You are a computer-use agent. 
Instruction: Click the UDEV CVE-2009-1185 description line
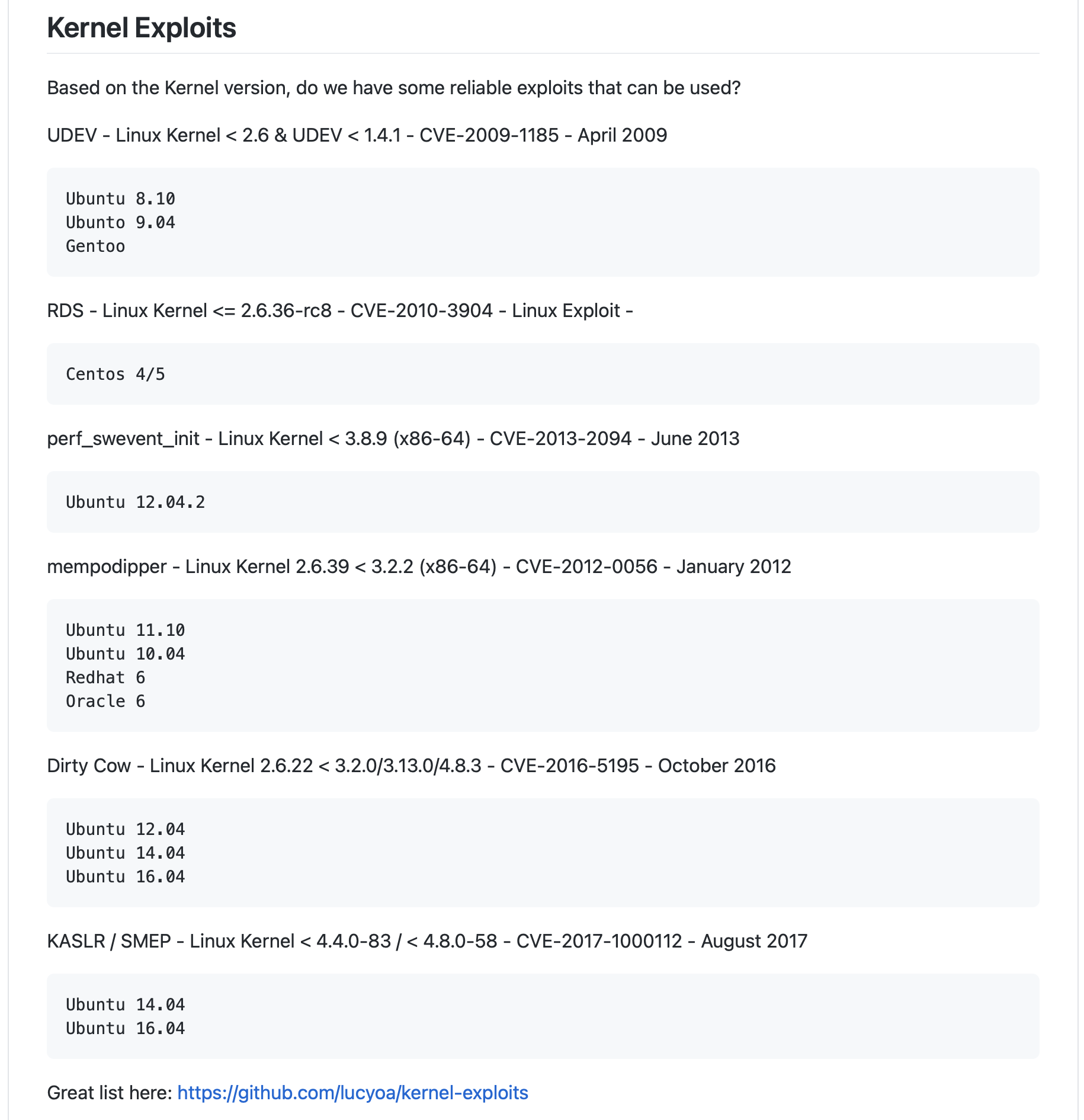click(357, 135)
